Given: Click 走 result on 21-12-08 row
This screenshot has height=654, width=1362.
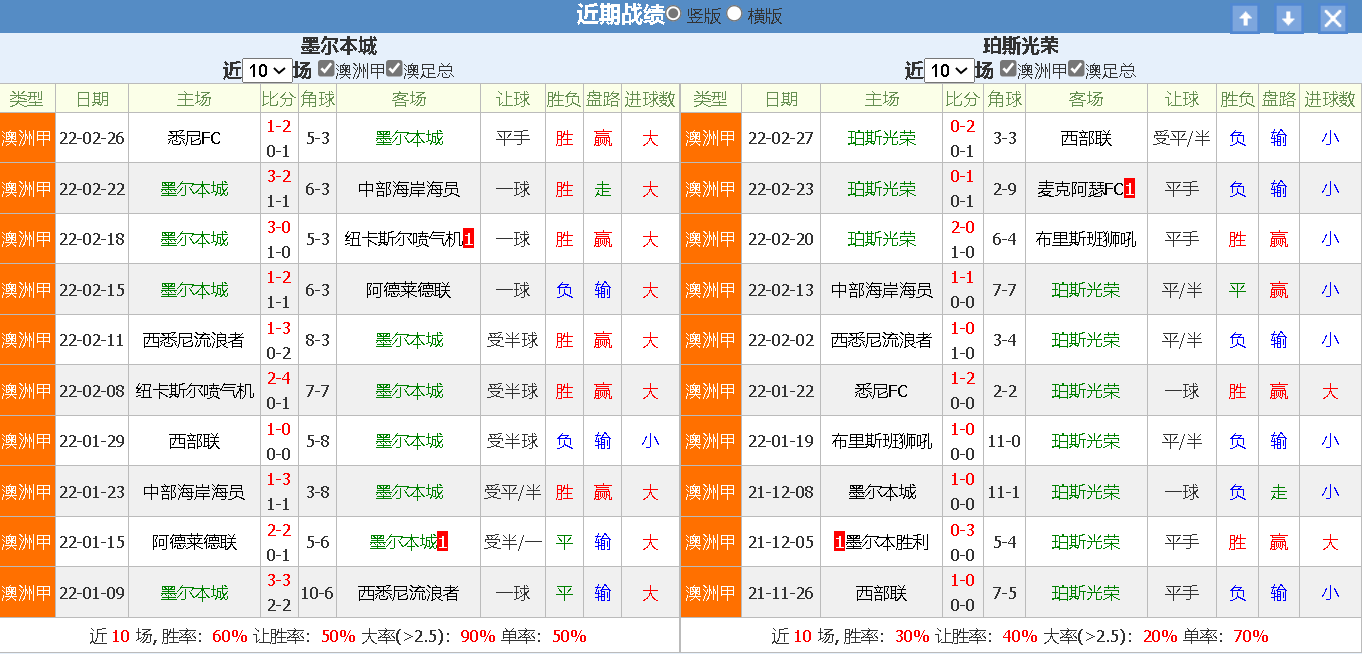Looking at the screenshot, I should point(1279,492).
